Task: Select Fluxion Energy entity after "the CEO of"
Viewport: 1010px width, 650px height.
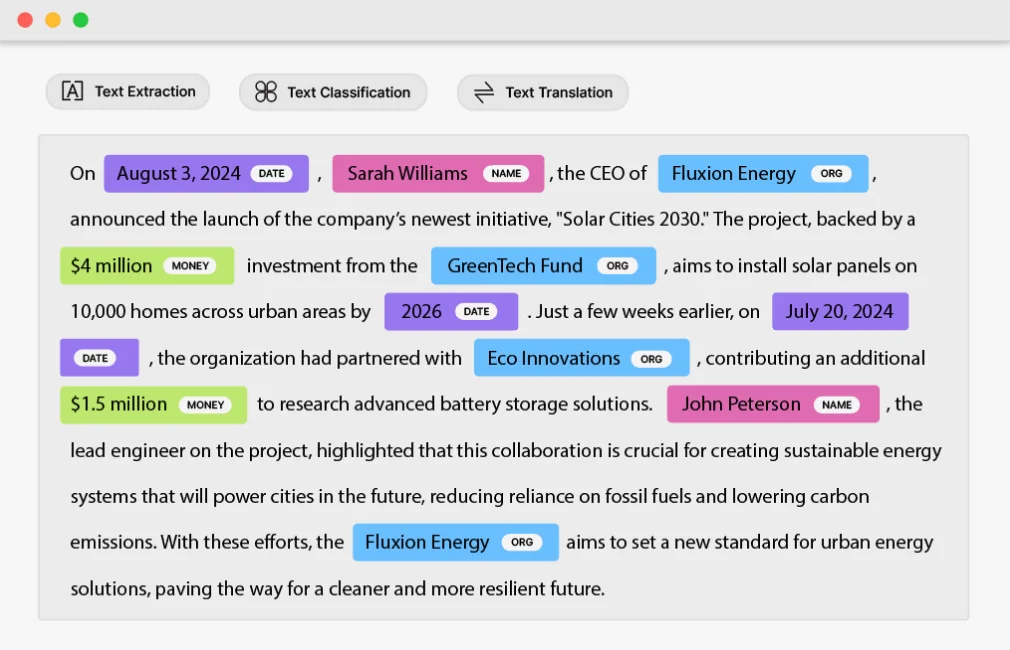Action: (762, 173)
